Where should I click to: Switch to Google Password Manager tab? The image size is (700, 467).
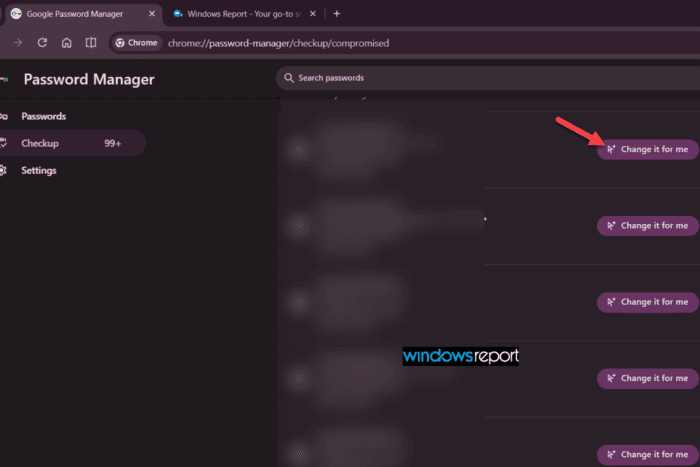coord(83,14)
